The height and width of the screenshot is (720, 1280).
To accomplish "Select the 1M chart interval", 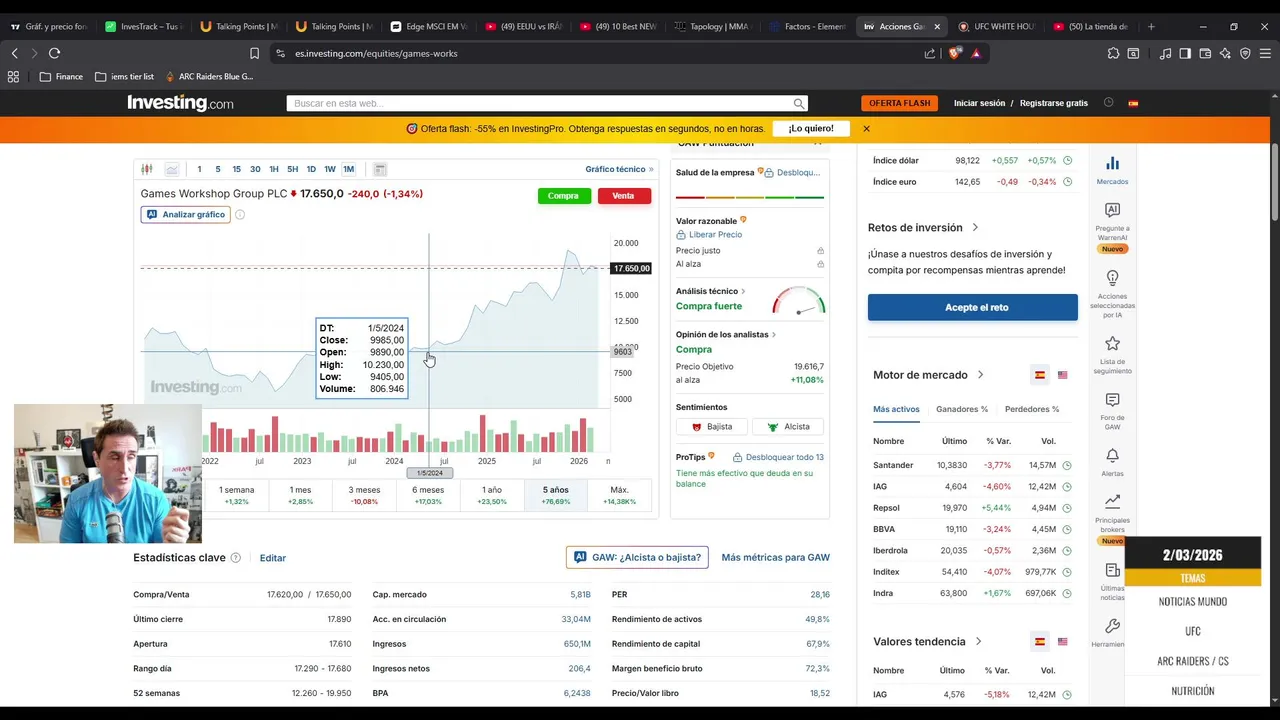I will (x=348, y=169).
